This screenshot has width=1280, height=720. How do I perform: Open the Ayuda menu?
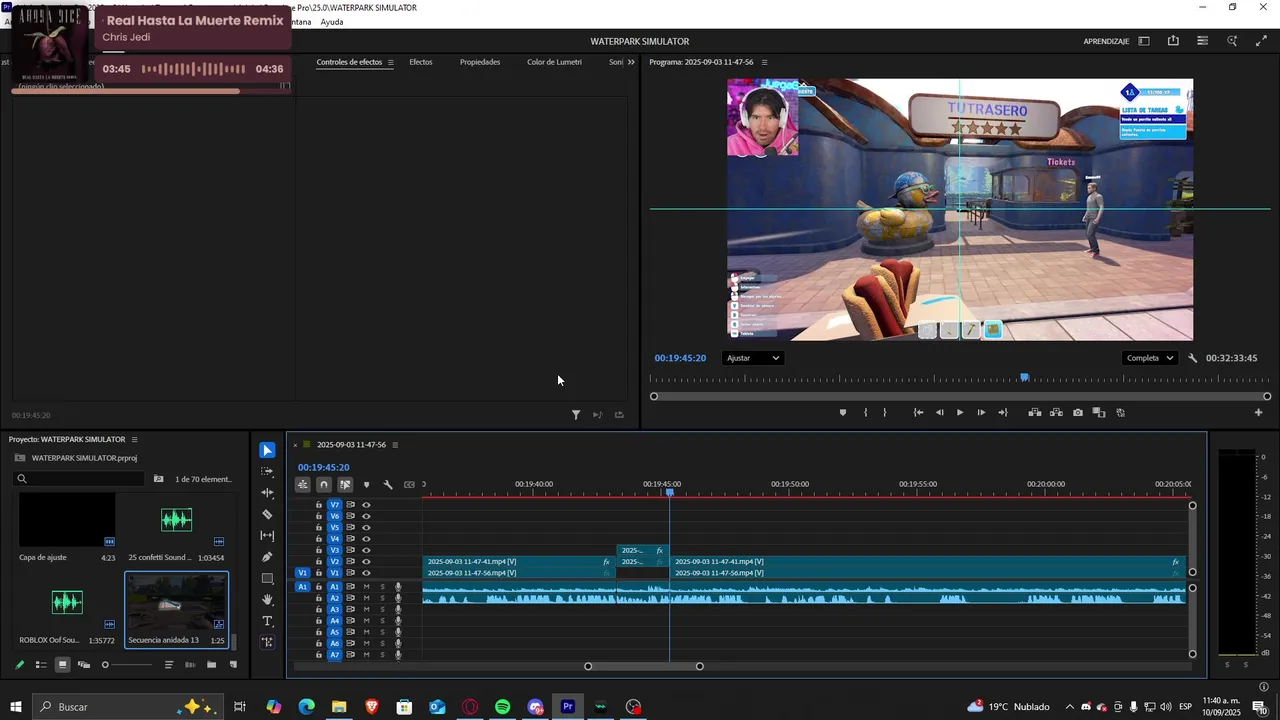(332, 22)
